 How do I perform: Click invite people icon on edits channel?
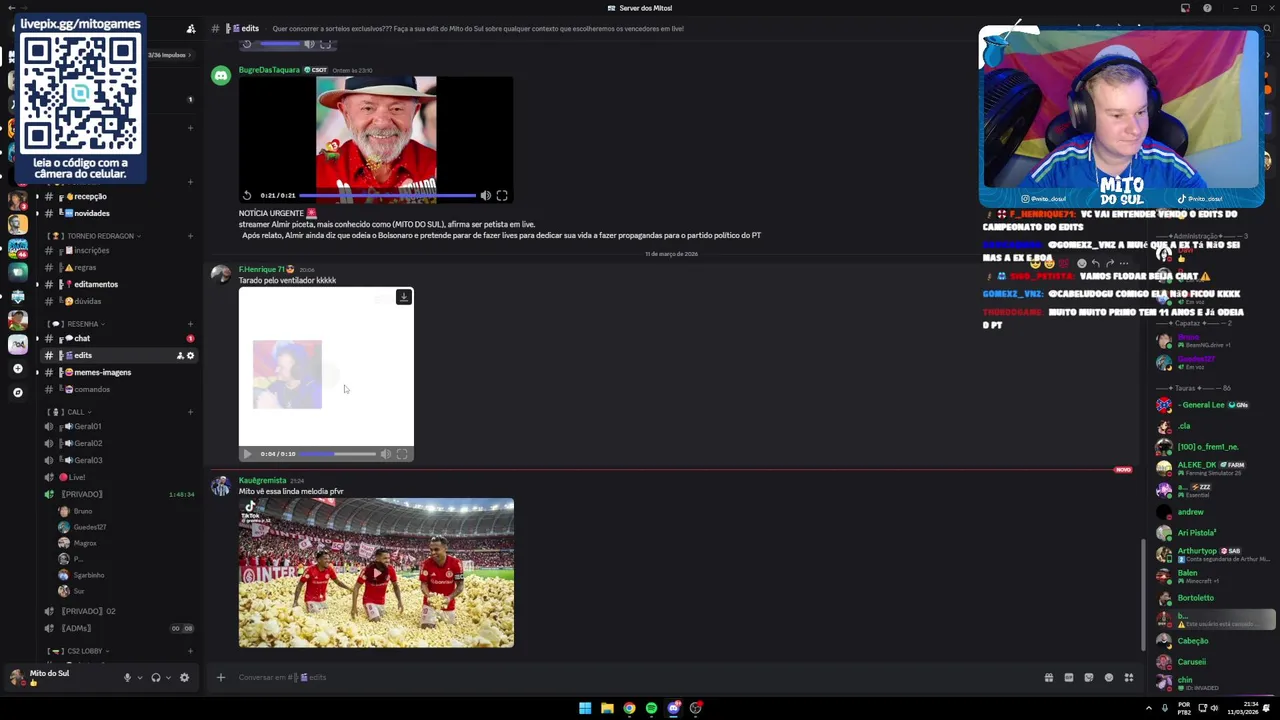[x=180, y=356]
